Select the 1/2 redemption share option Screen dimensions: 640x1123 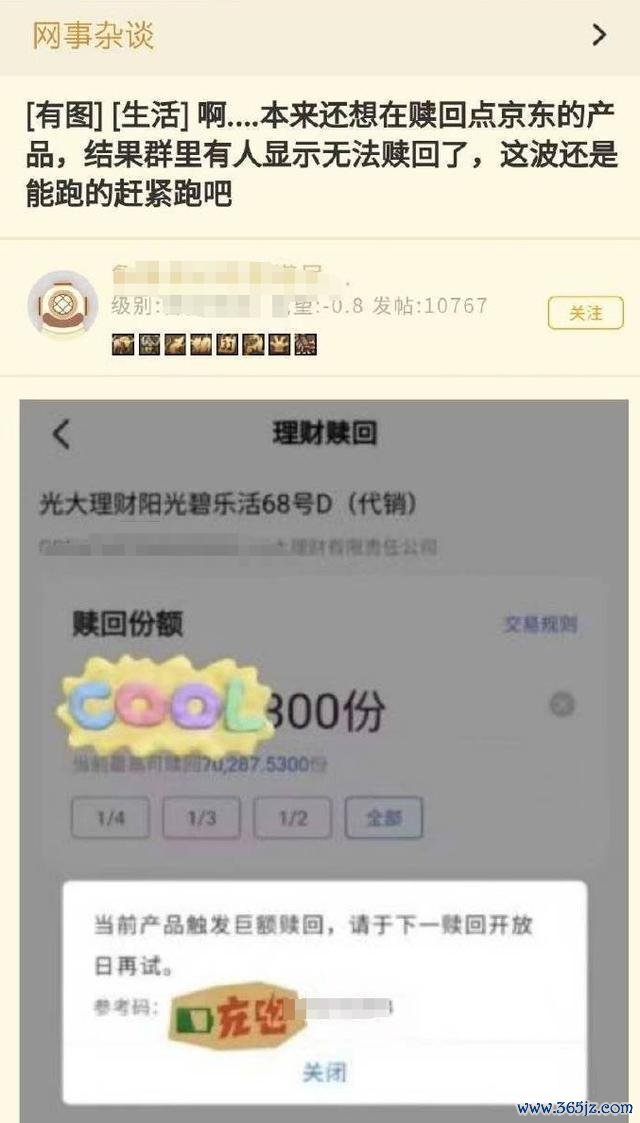[293, 818]
